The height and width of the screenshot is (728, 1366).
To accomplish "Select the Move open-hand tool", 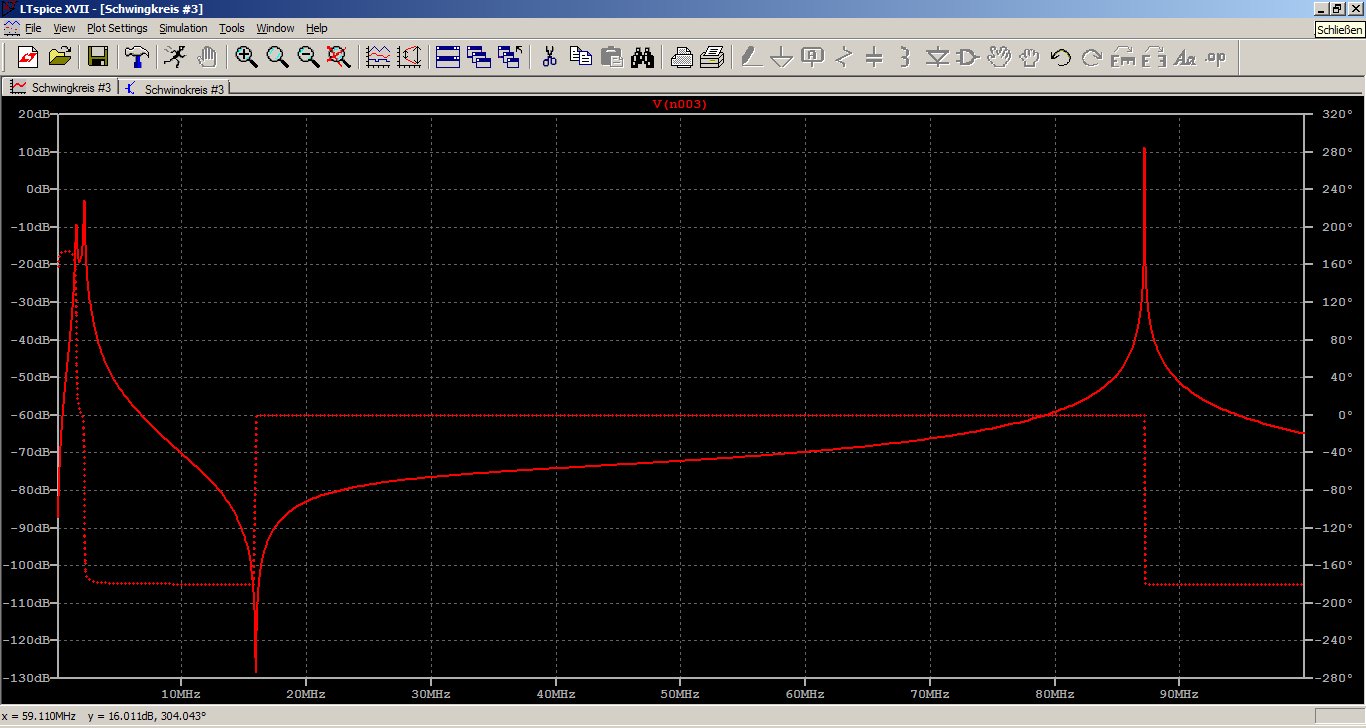I will 999,57.
